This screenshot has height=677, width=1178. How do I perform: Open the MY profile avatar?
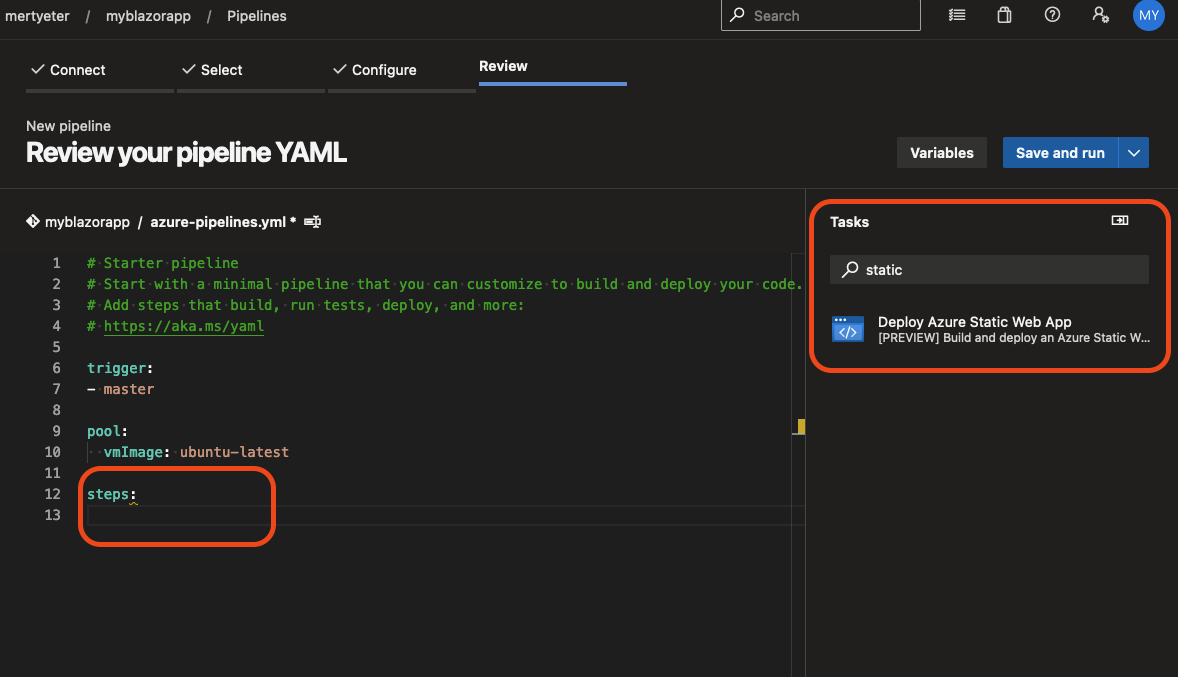tap(1148, 15)
